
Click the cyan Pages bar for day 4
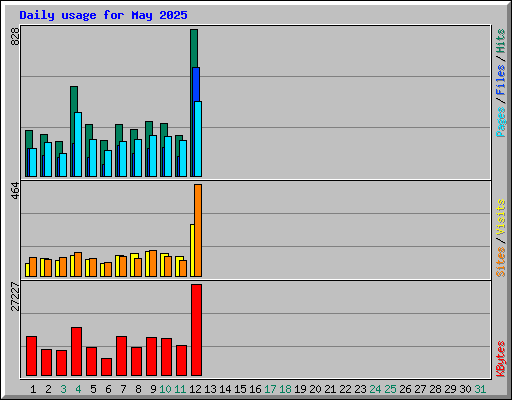click(x=78, y=145)
